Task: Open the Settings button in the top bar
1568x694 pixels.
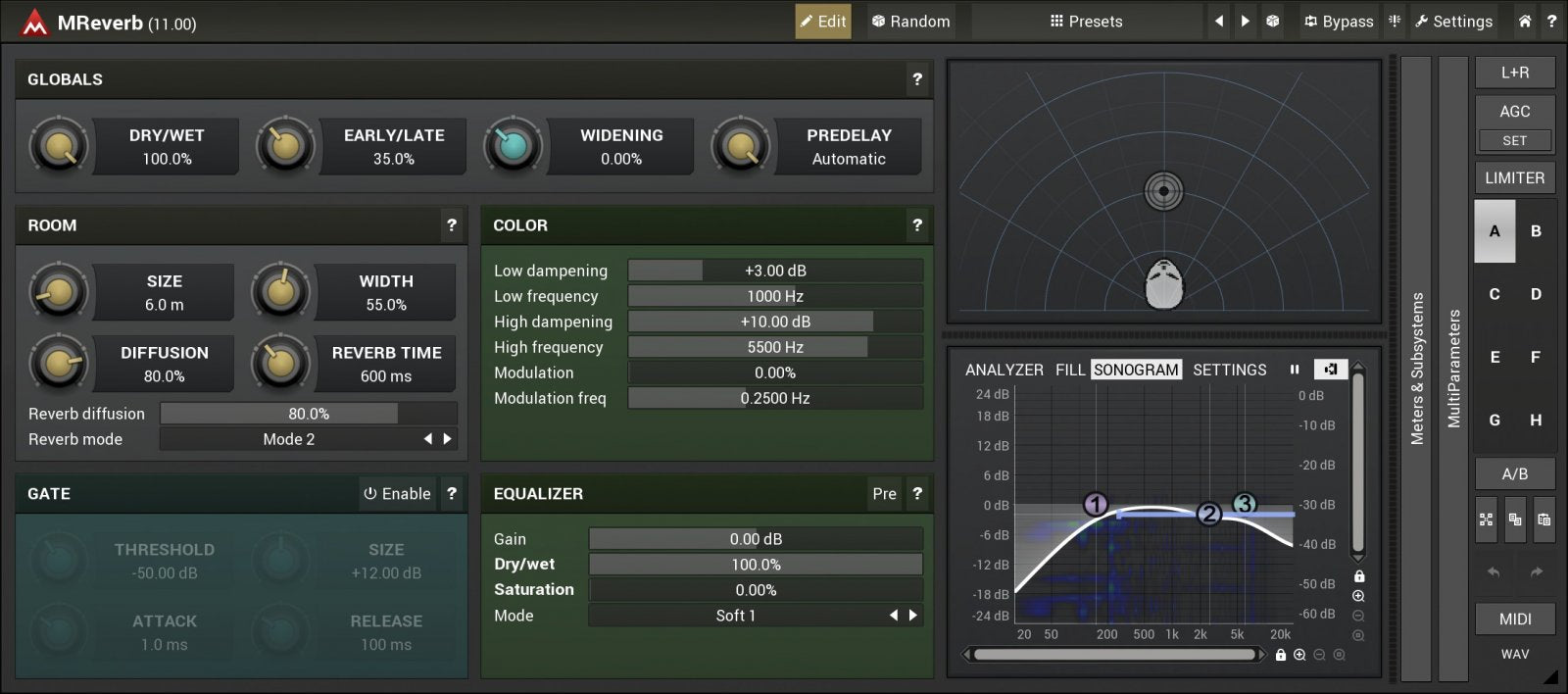Action: tap(1454, 22)
